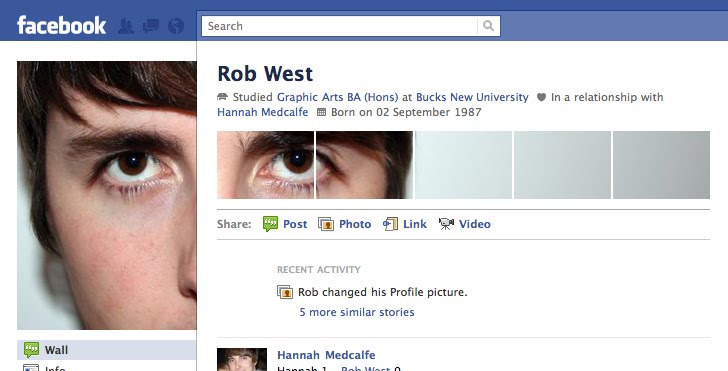This screenshot has width=728, height=371.
Task: Click the green Post speech-bubble icon
Action: click(270, 224)
